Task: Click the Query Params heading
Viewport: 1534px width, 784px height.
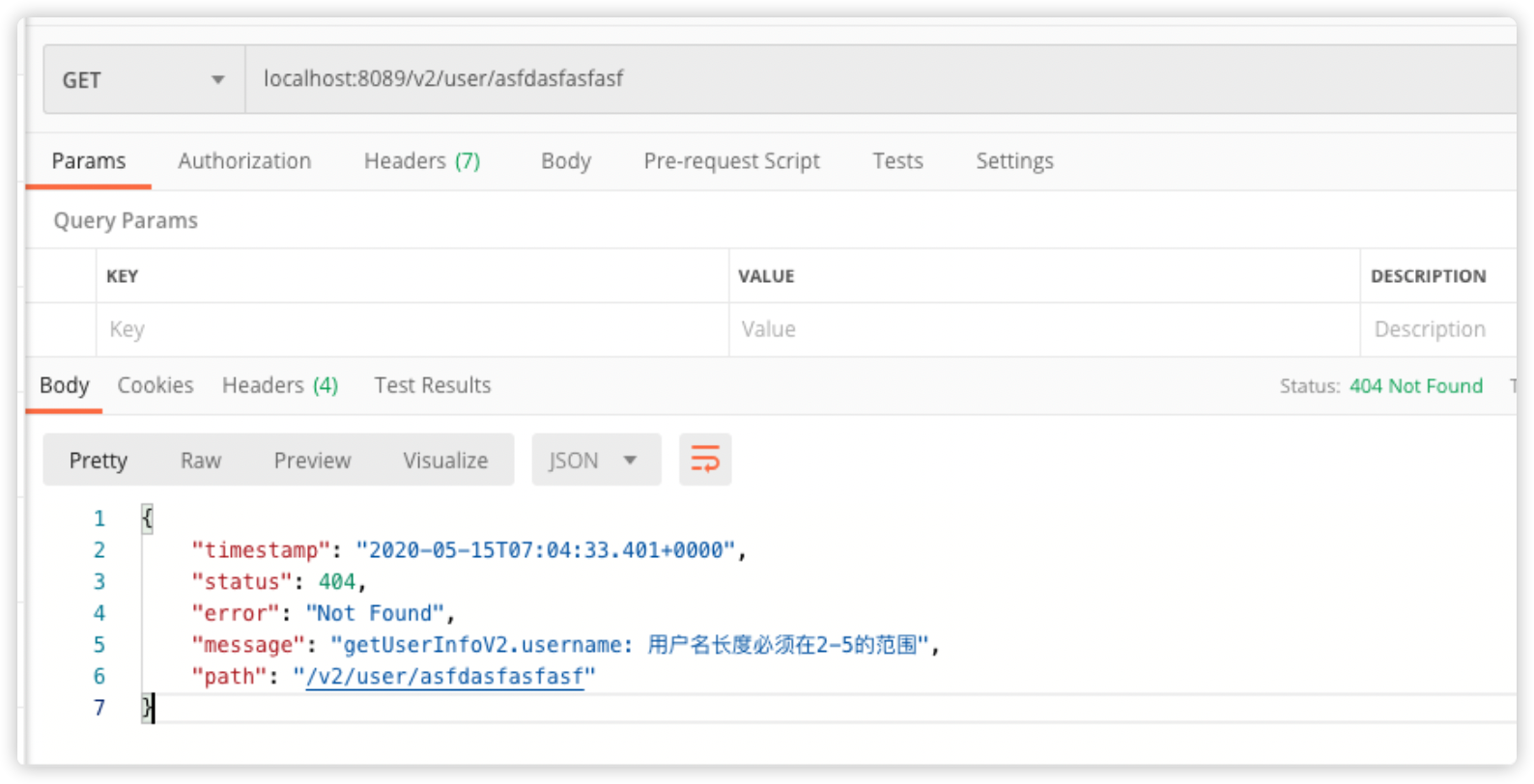Action: coord(126,221)
